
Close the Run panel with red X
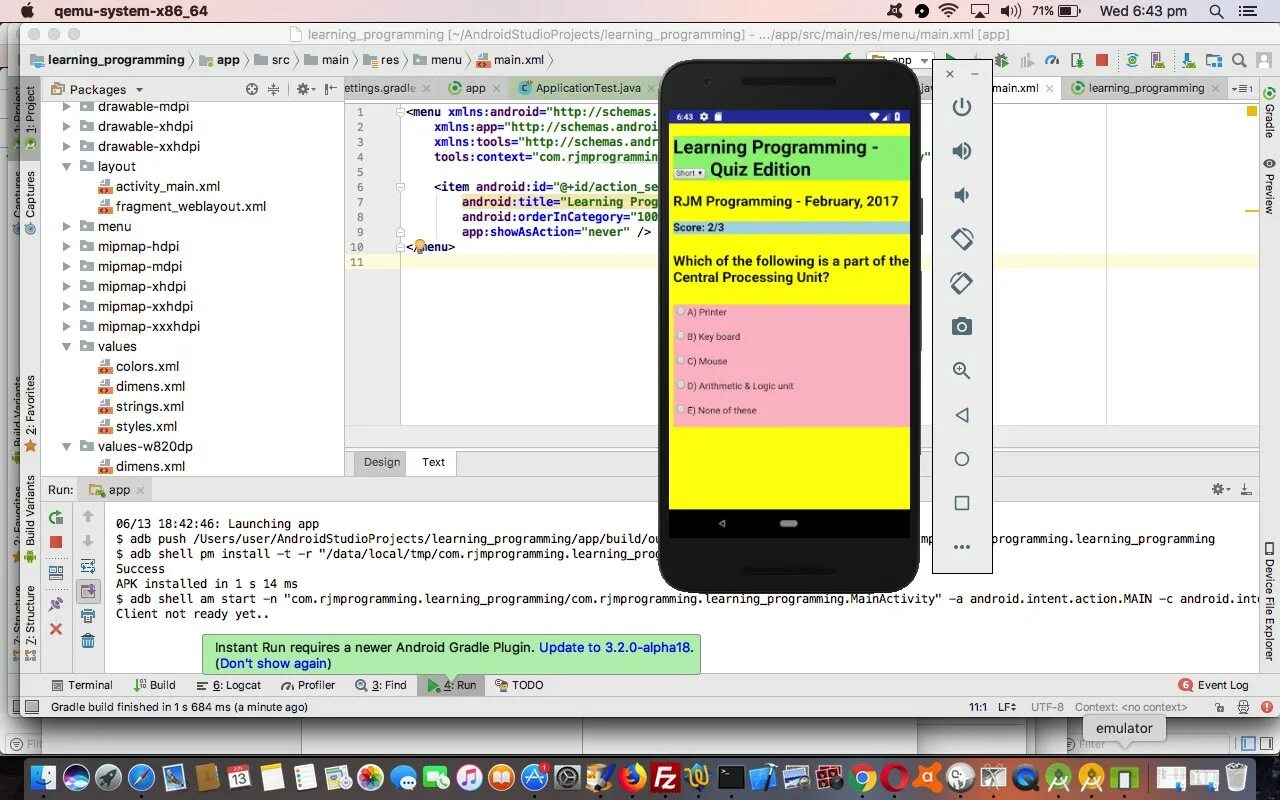56,629
